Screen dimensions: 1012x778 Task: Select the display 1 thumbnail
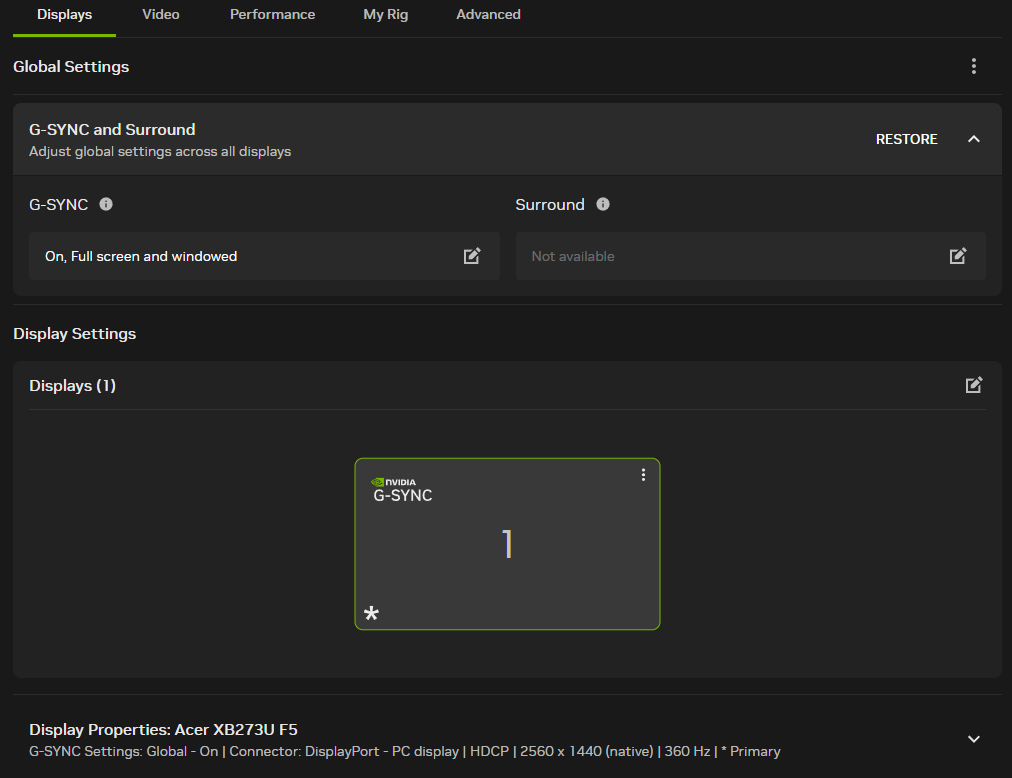(x=507, y=544)
